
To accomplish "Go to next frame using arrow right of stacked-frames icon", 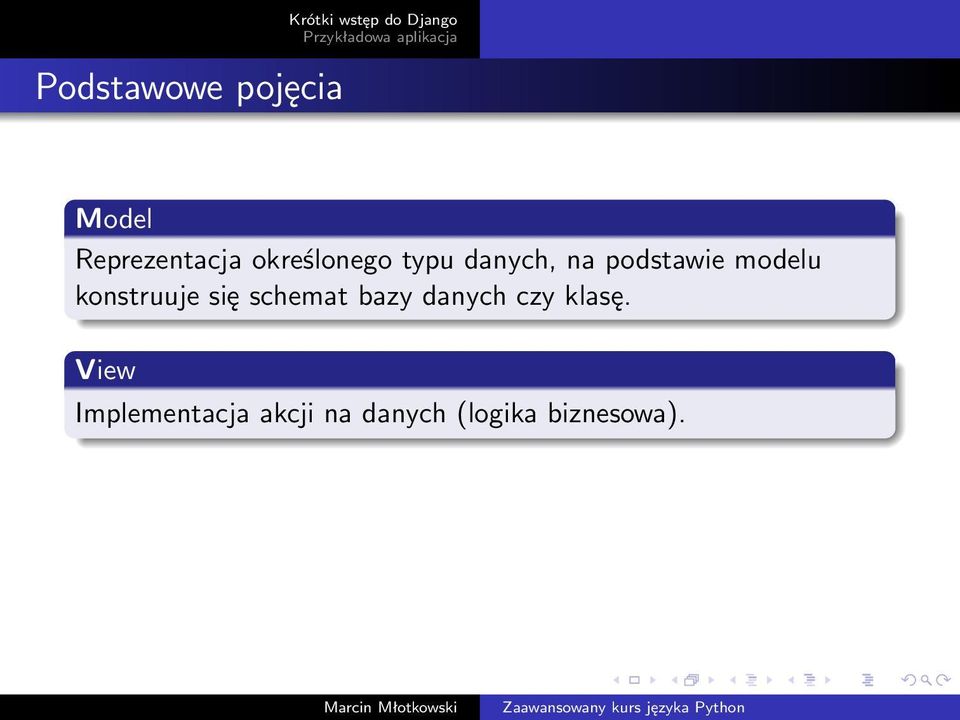I will pyautogui.click(x=711, y=680).
